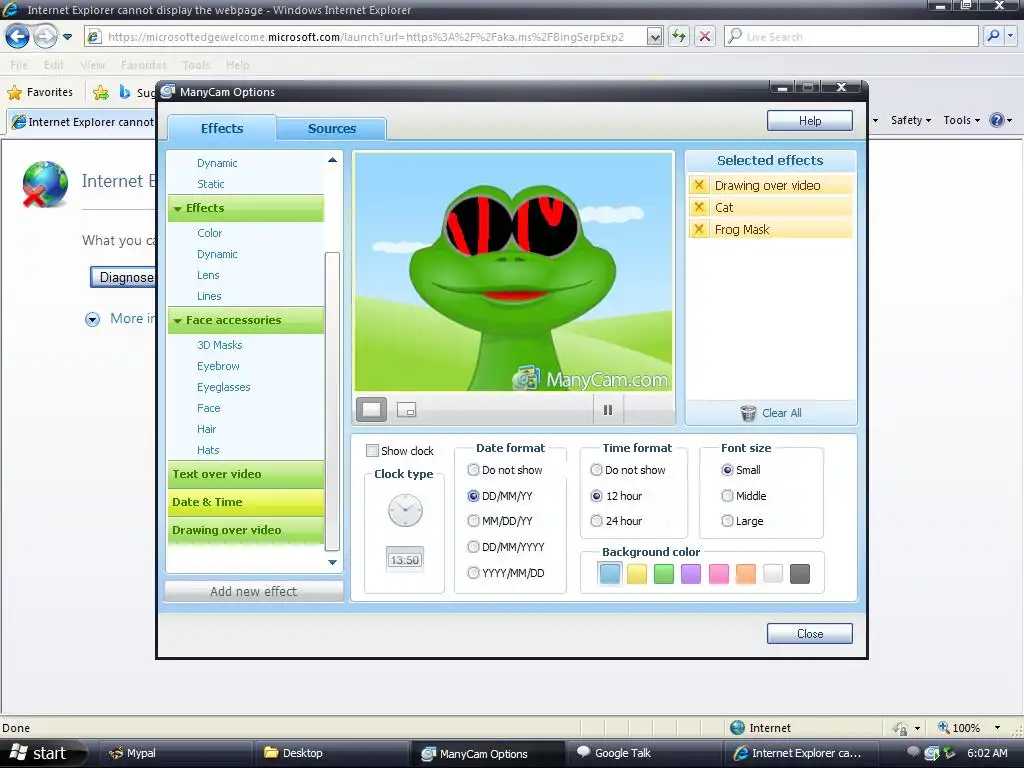Choose the digital 13:50 clock type

point(405,560)
